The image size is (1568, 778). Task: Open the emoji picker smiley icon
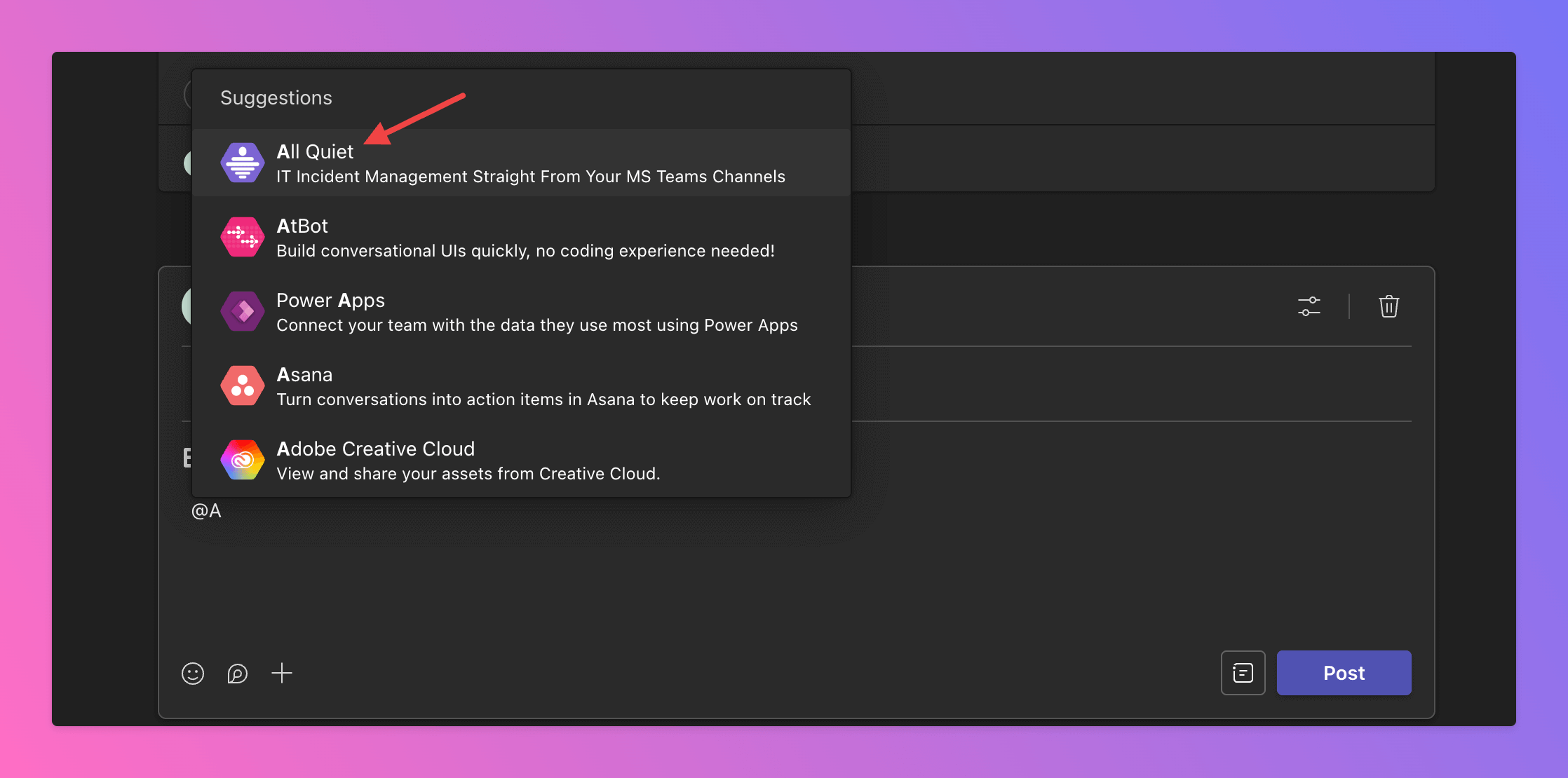193,674
